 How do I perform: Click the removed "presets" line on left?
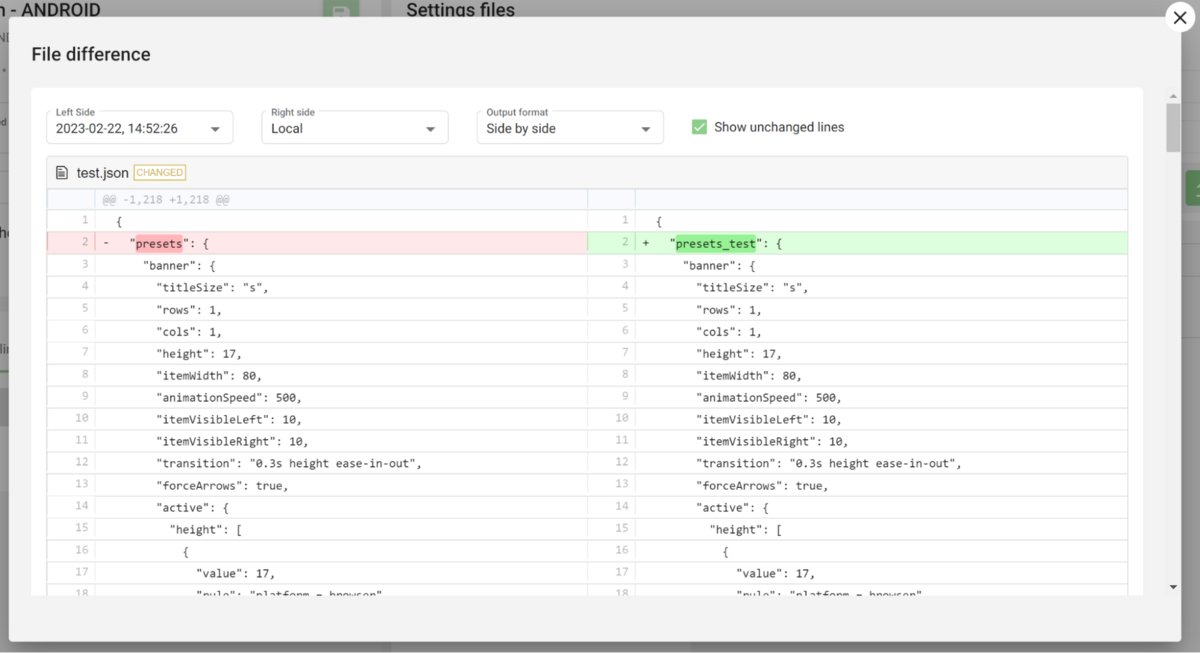click(317, 243)
